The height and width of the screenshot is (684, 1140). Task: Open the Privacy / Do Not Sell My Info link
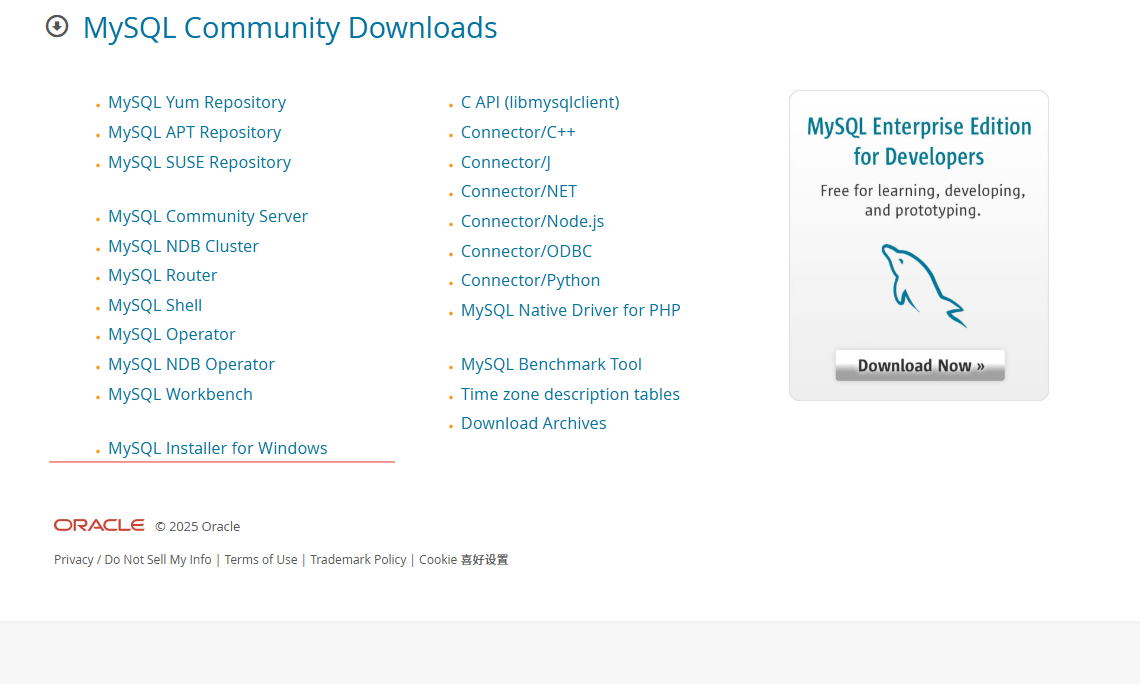click(x=132, y=560)
